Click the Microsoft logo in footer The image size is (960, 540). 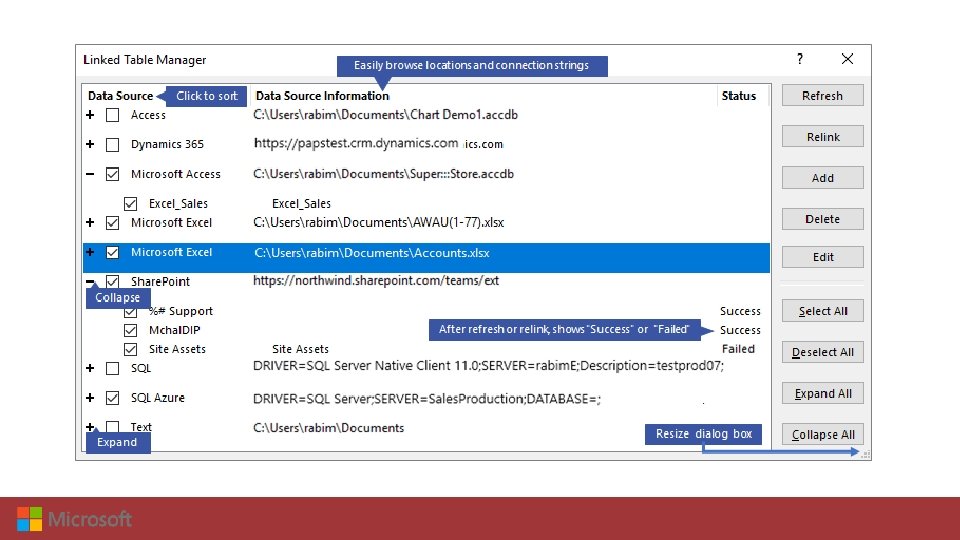(x=74, y=519)
